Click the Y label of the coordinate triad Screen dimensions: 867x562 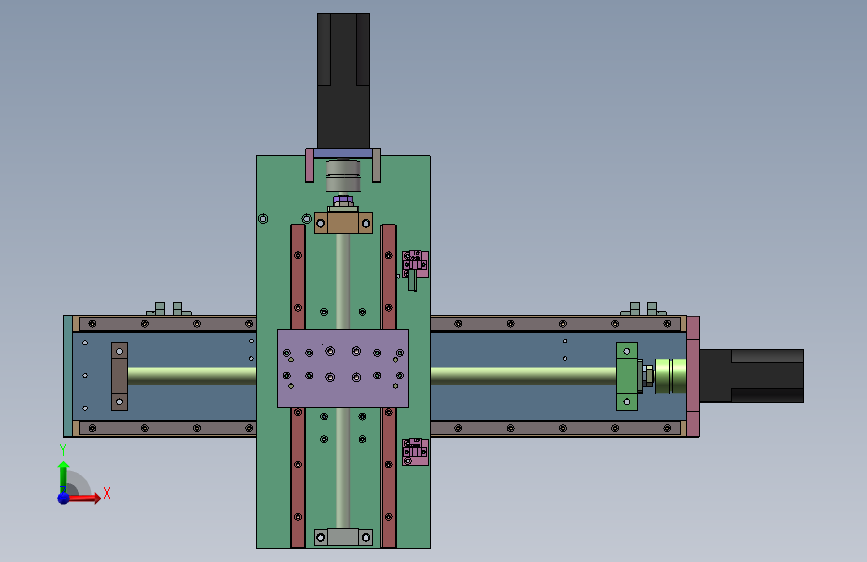[63, 450]
